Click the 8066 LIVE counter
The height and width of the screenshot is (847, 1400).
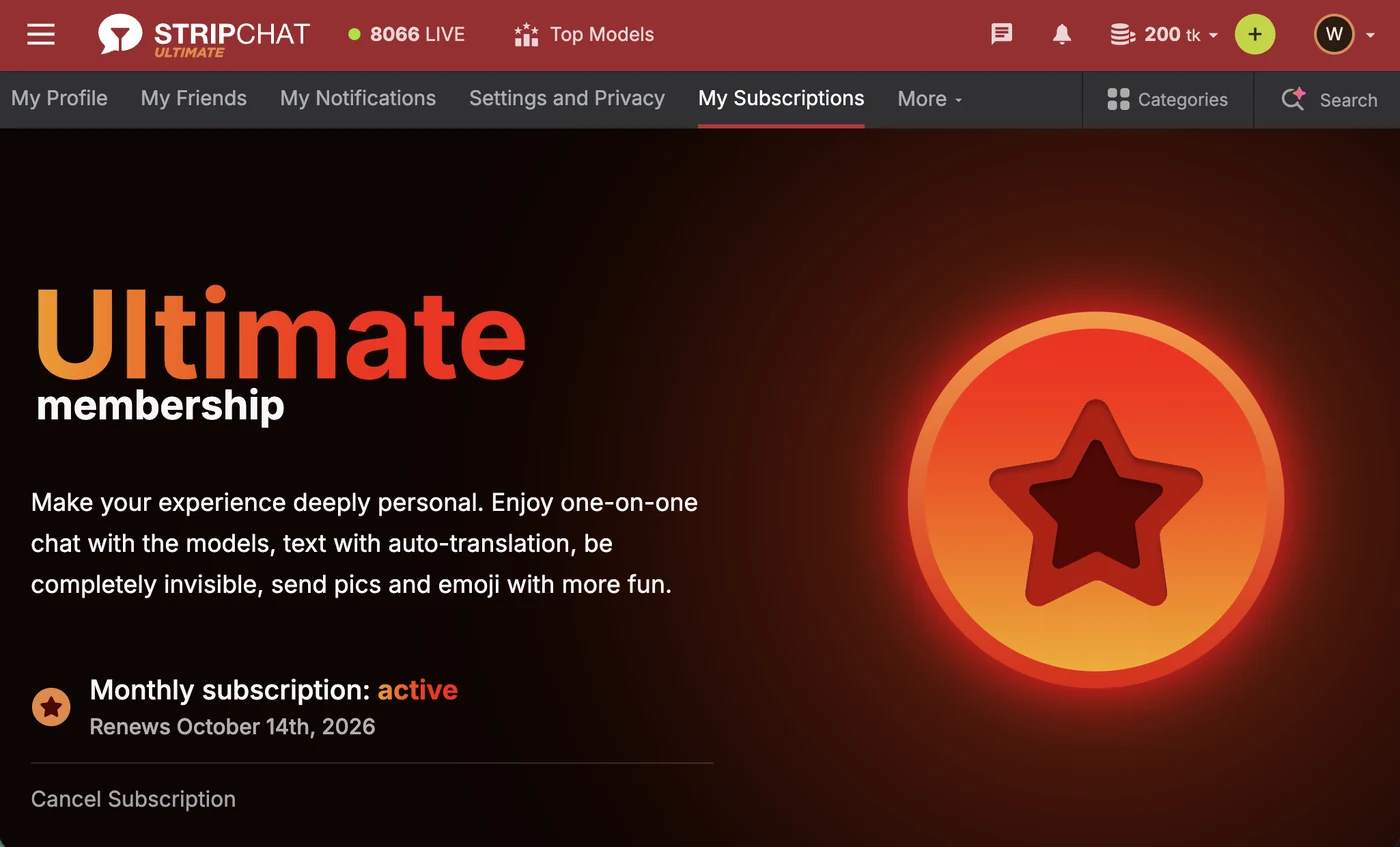(x=406, y=34)
